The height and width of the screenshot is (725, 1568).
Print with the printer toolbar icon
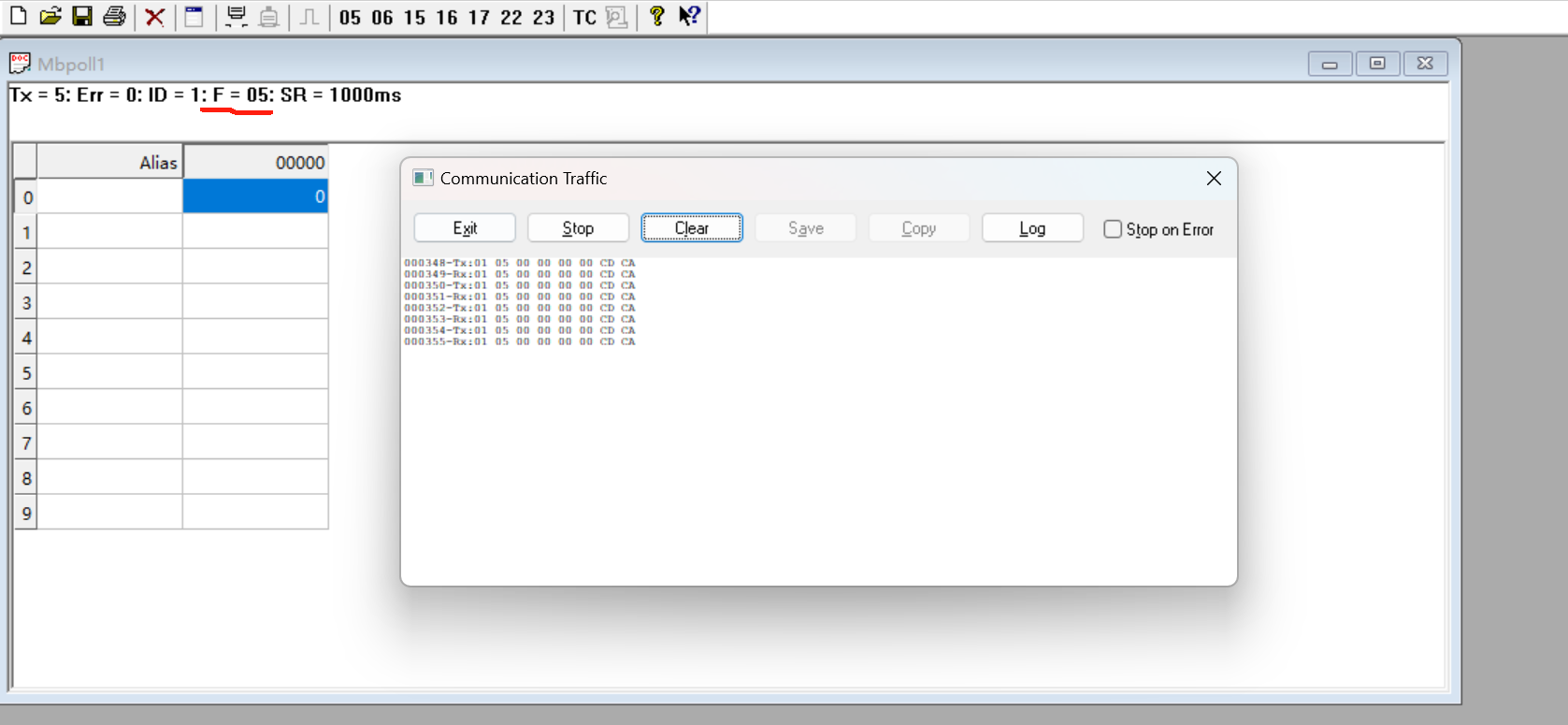point(114,16)
